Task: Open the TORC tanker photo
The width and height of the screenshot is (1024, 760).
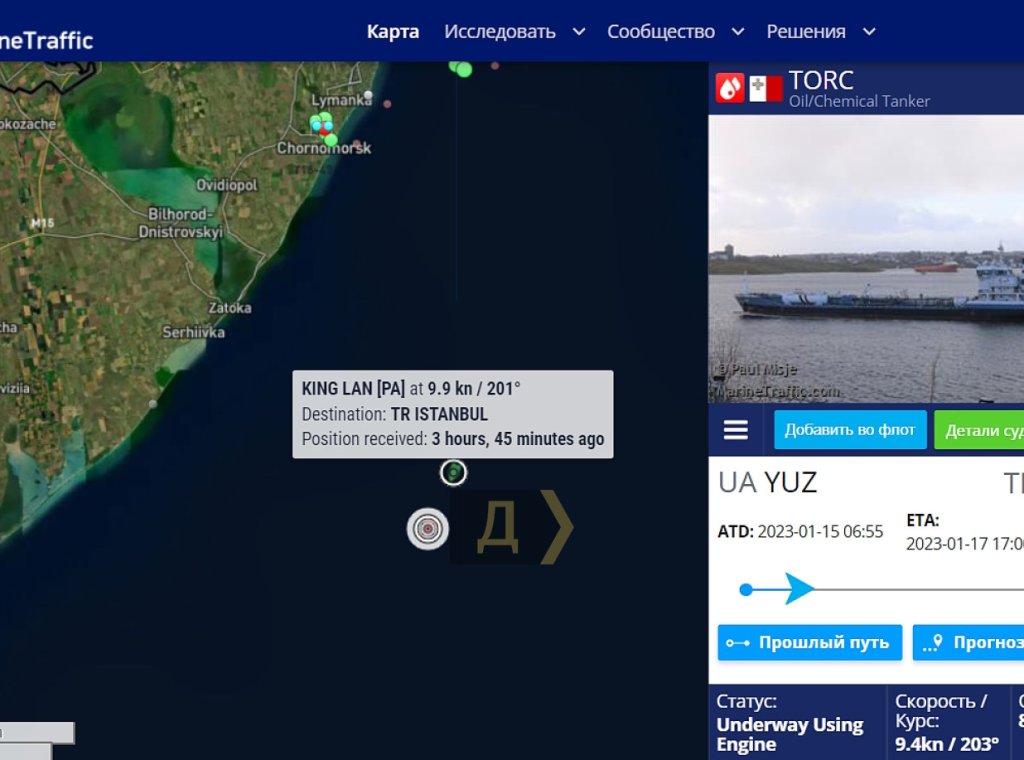Action: click(x=866, y=259)
